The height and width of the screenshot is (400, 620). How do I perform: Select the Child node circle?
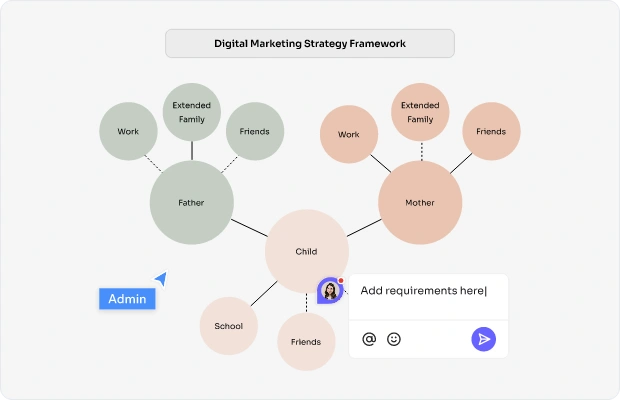pyautogui.click(x=306, y=251)
